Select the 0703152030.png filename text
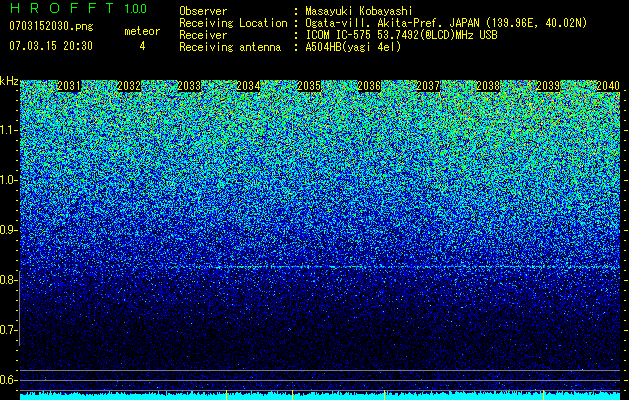The image size is (629, 400). (51, 26)
